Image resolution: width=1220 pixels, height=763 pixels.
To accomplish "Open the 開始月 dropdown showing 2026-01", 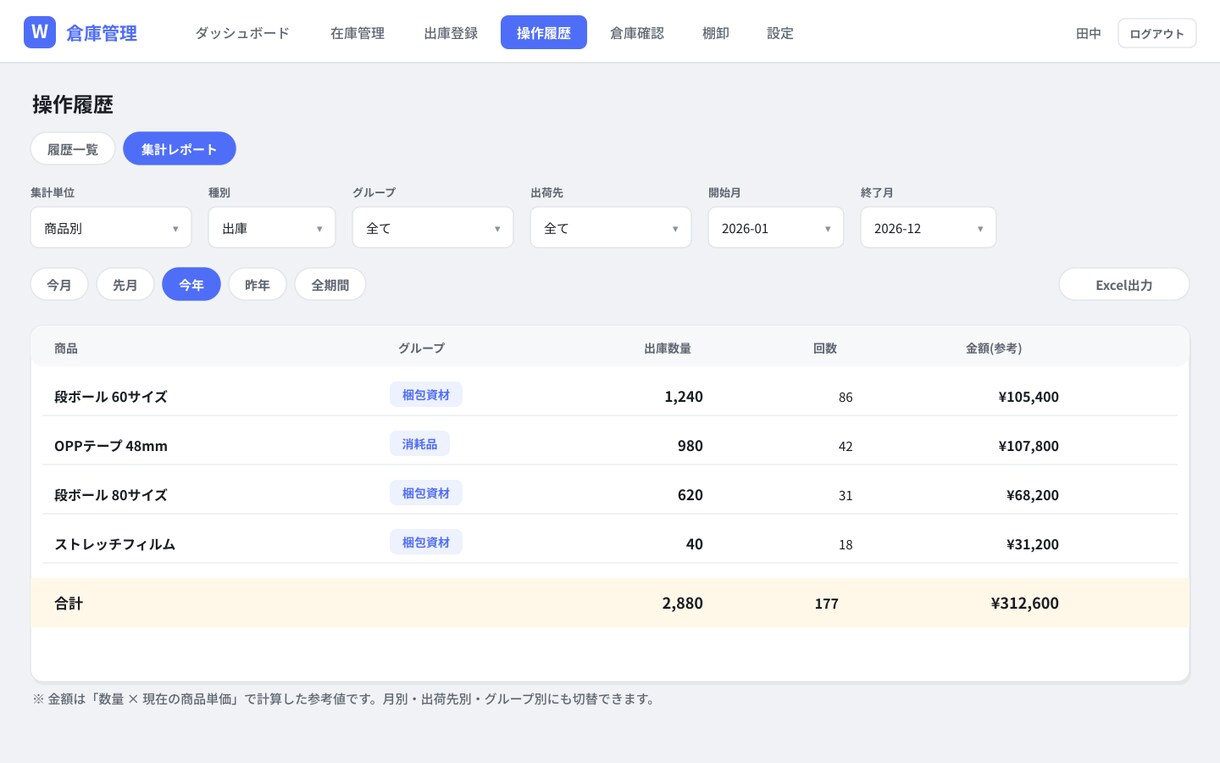I will point(776,228).
